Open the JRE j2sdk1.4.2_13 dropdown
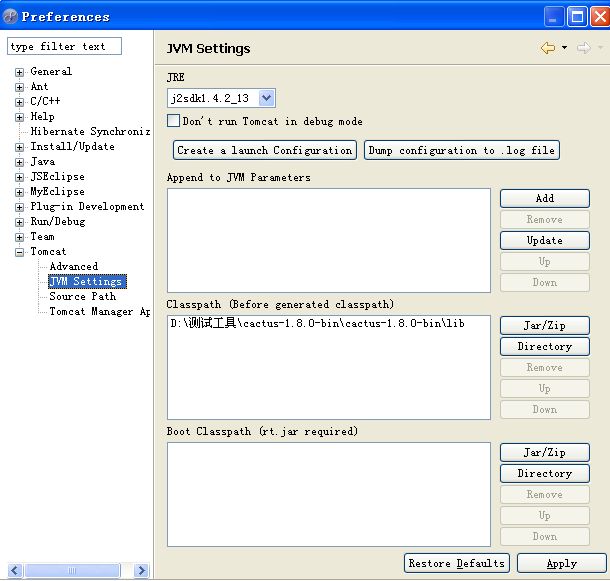Viewport: 610px width, 581px height. [x=267, y=98]
